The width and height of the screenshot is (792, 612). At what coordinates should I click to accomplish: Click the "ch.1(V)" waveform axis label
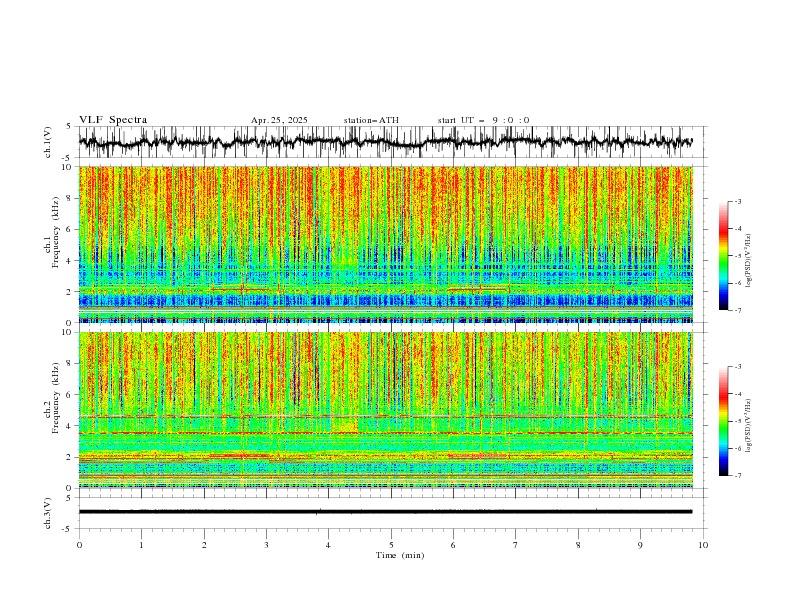click(48, 141)
